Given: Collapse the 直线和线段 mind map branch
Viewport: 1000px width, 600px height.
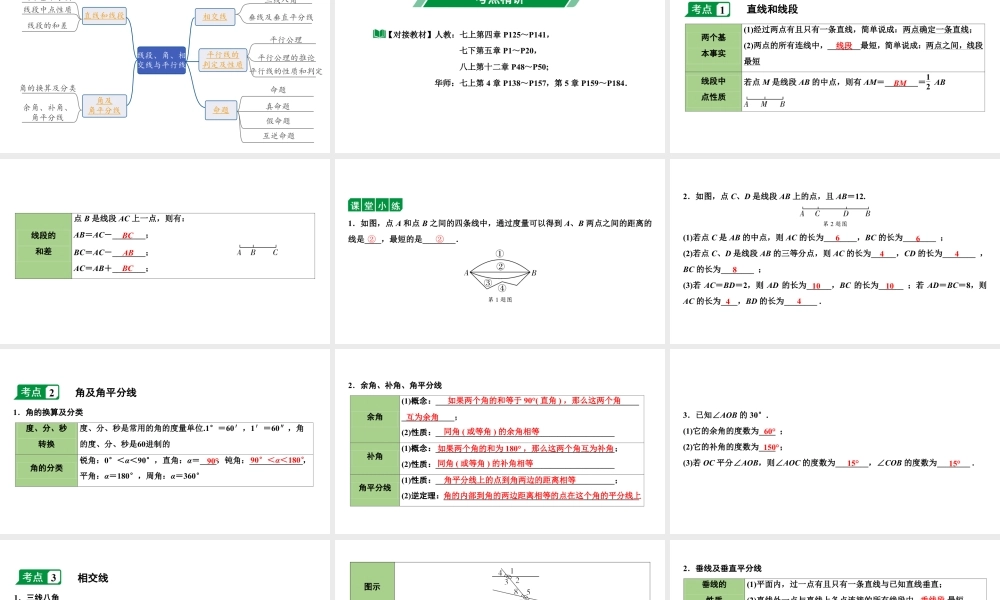Looking at the screenshot, I should point(104,15).
